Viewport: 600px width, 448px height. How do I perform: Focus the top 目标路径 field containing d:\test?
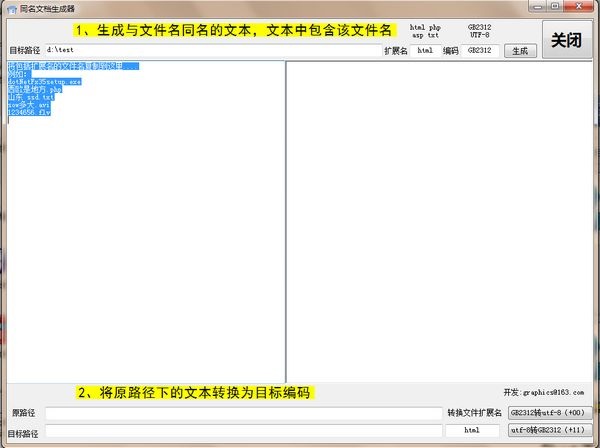coord(213,50)
